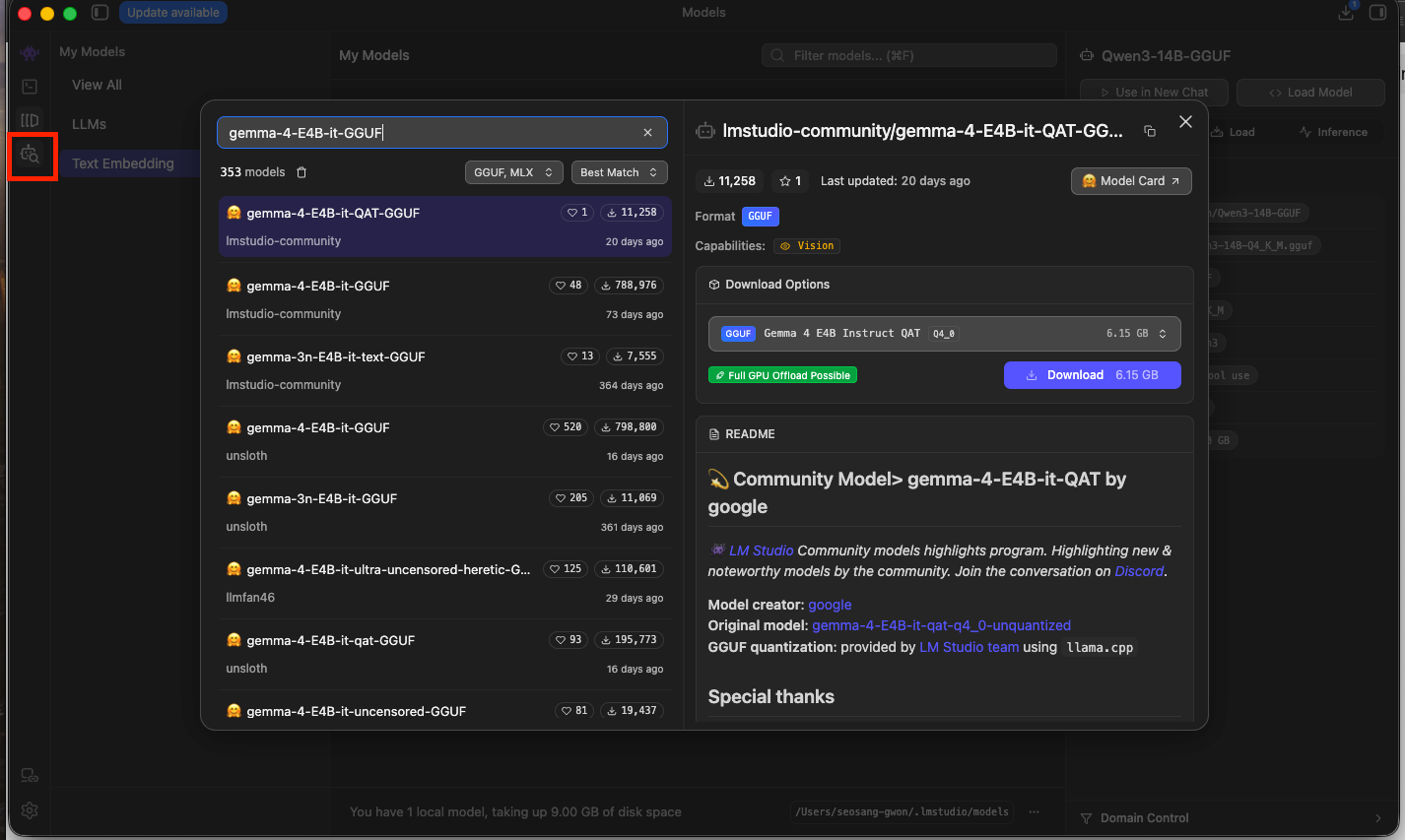Click the sidebar icon above the settings gear
1405x840 pixels.
tap(30, 776)
